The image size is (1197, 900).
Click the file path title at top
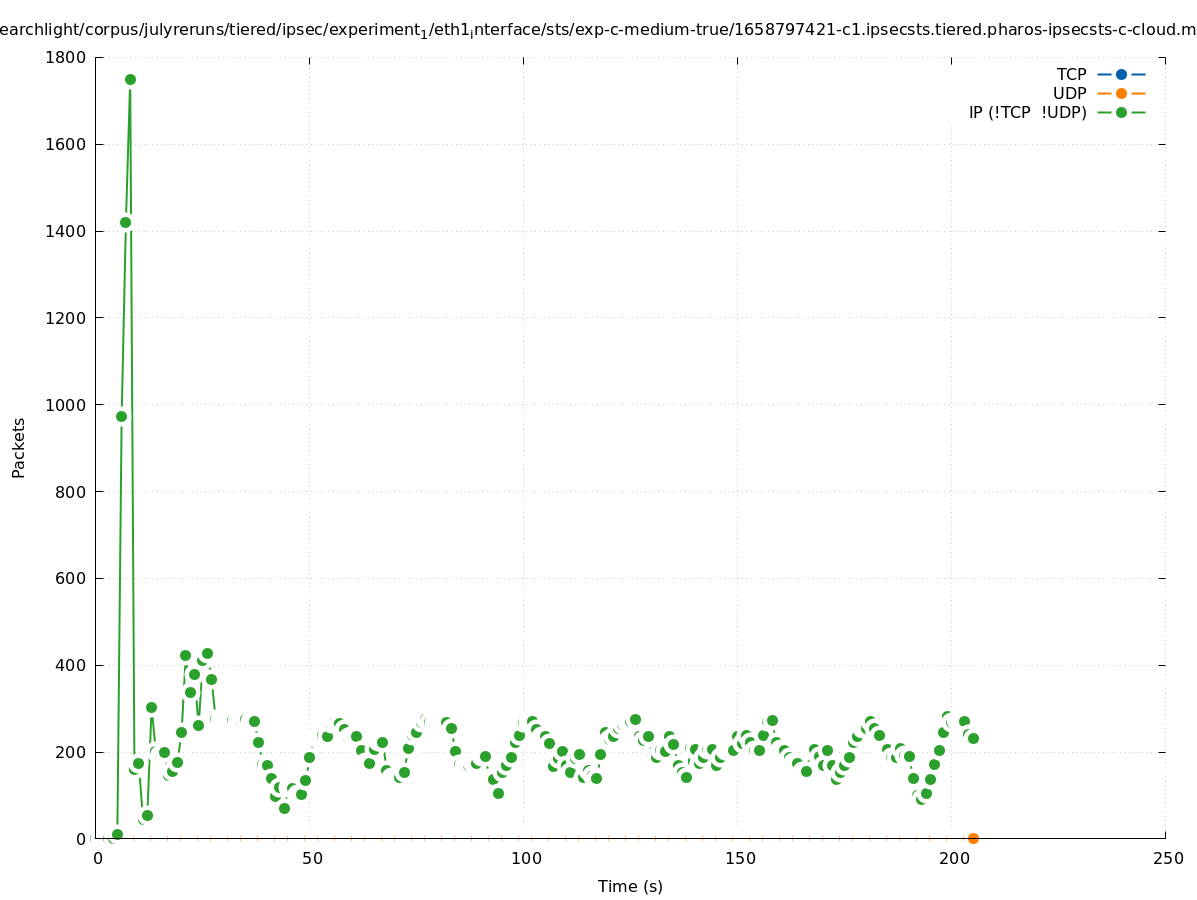pos(598,30)
